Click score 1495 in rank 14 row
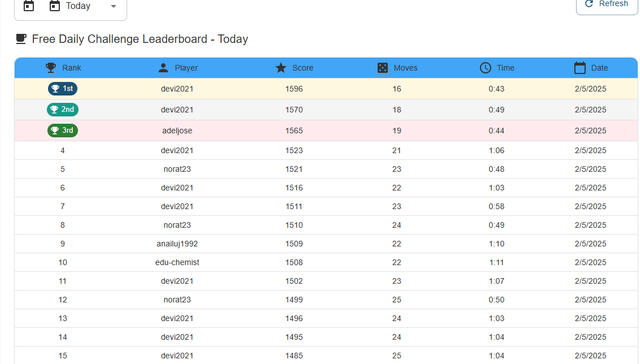640x364 pixels. coord(294,337)
